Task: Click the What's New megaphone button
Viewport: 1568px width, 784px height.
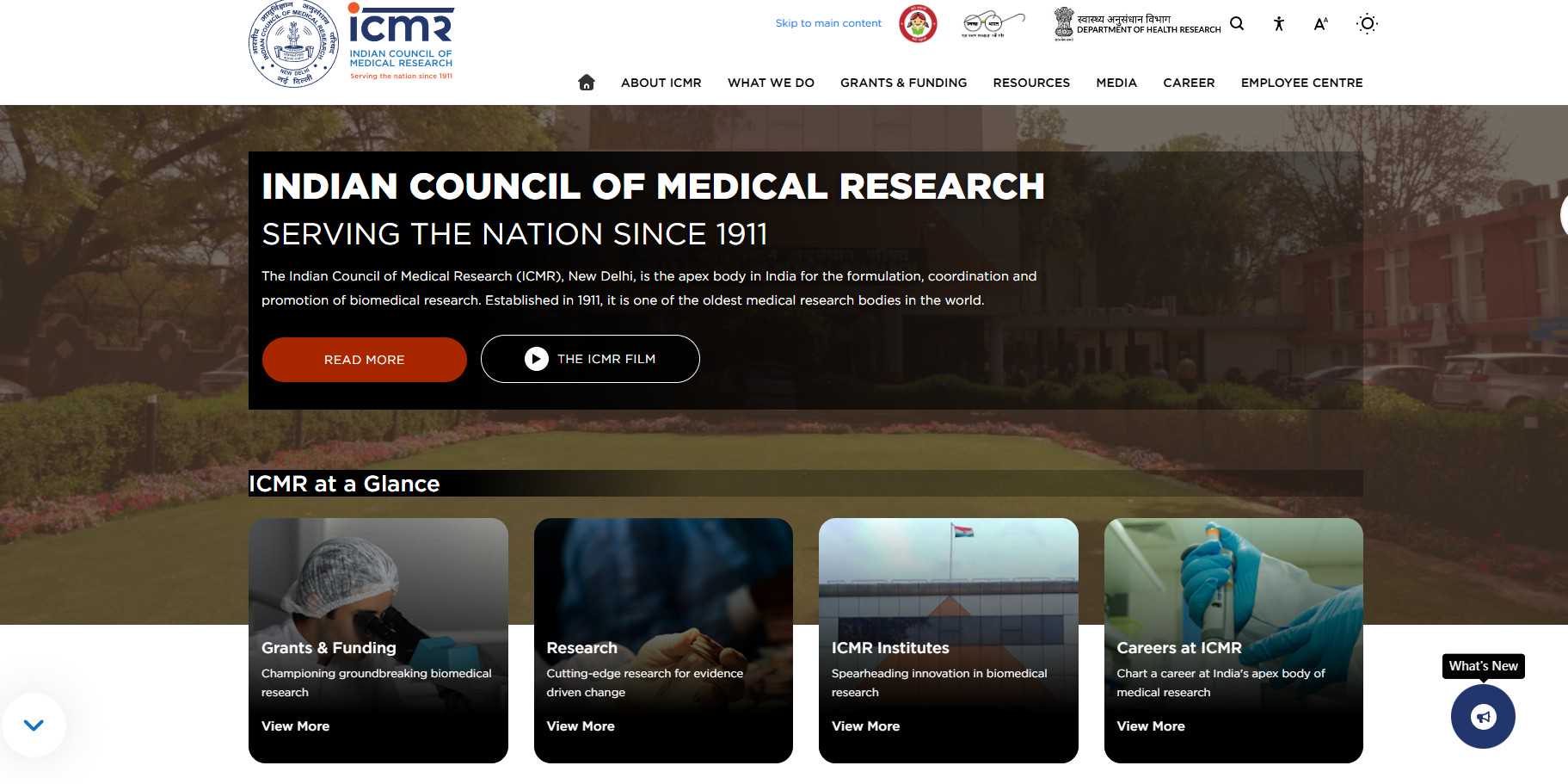Action: 1483,716
